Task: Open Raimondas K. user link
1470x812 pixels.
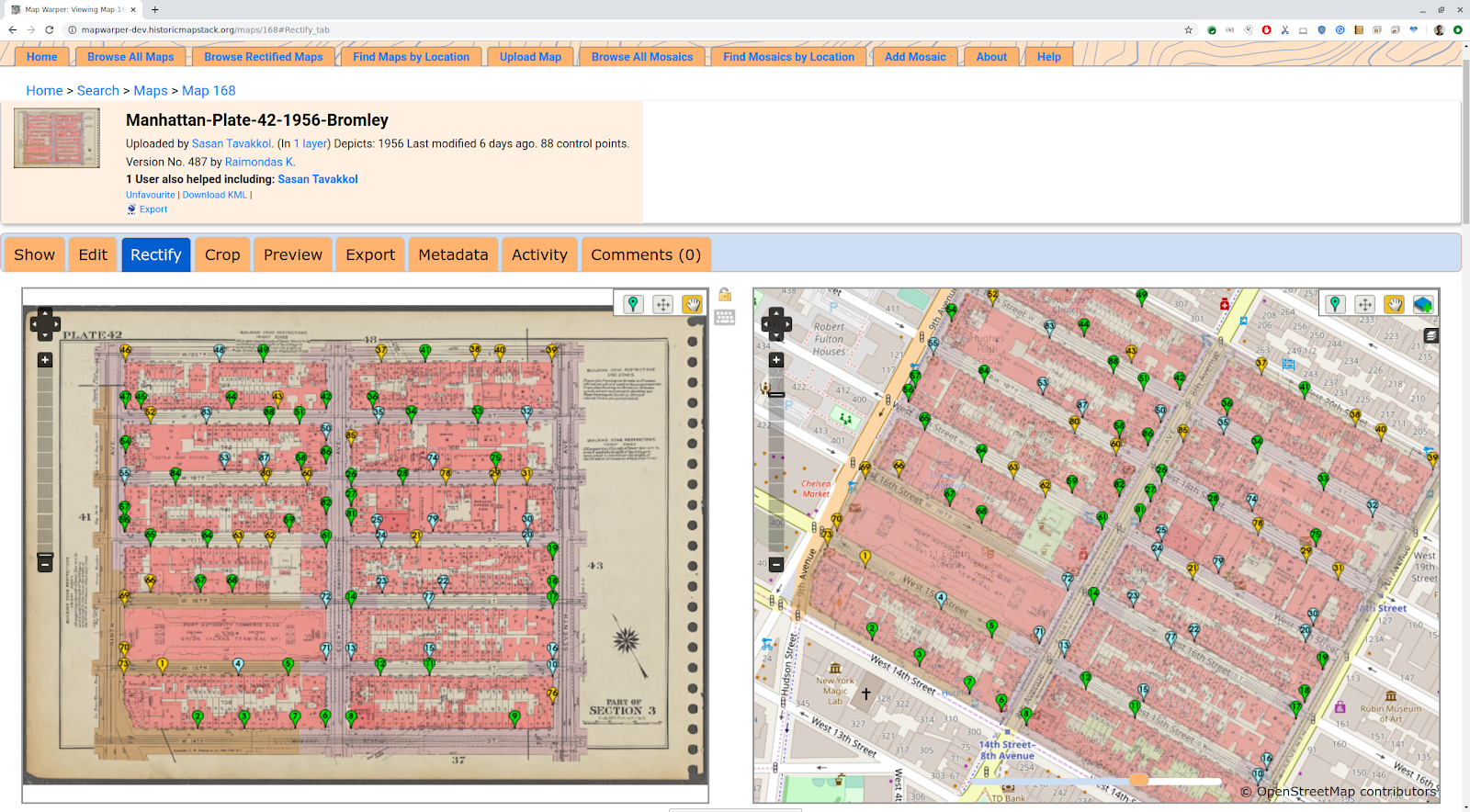Action: [x=260, y=162]
